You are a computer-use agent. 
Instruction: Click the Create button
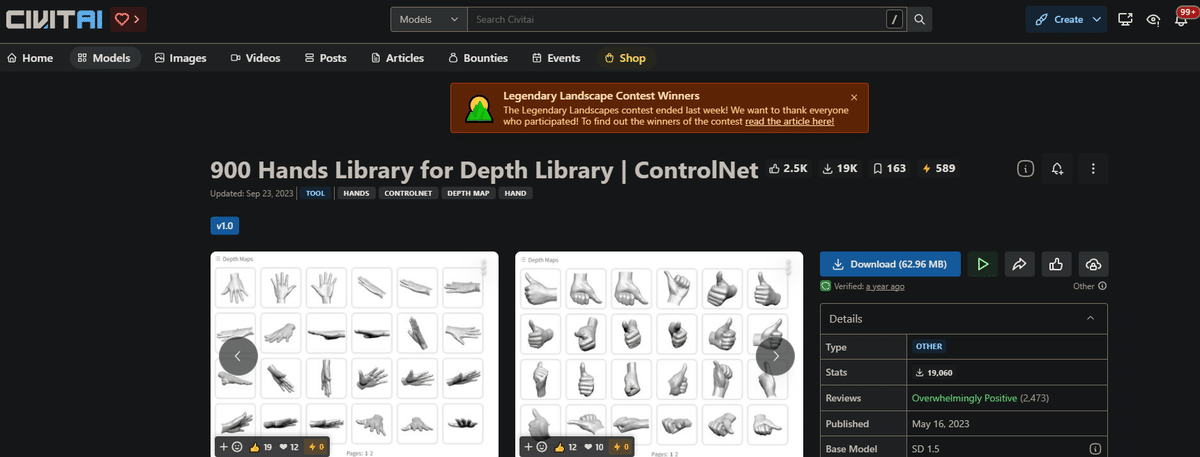click(1058, 19)
